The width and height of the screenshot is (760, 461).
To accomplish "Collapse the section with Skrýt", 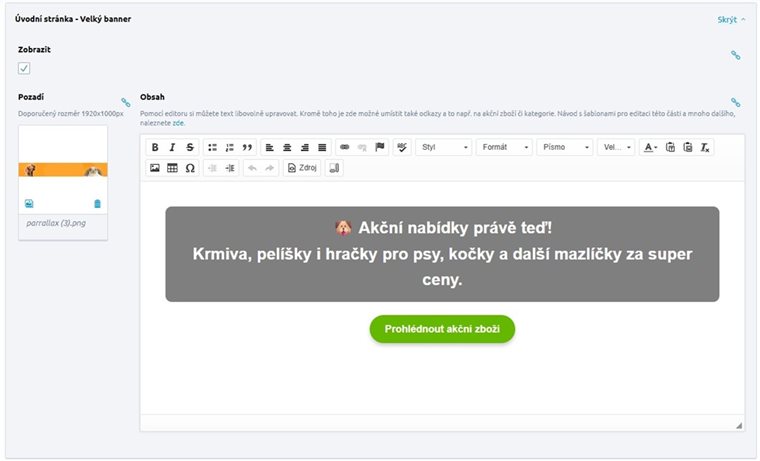I will (x=731, y=19).
